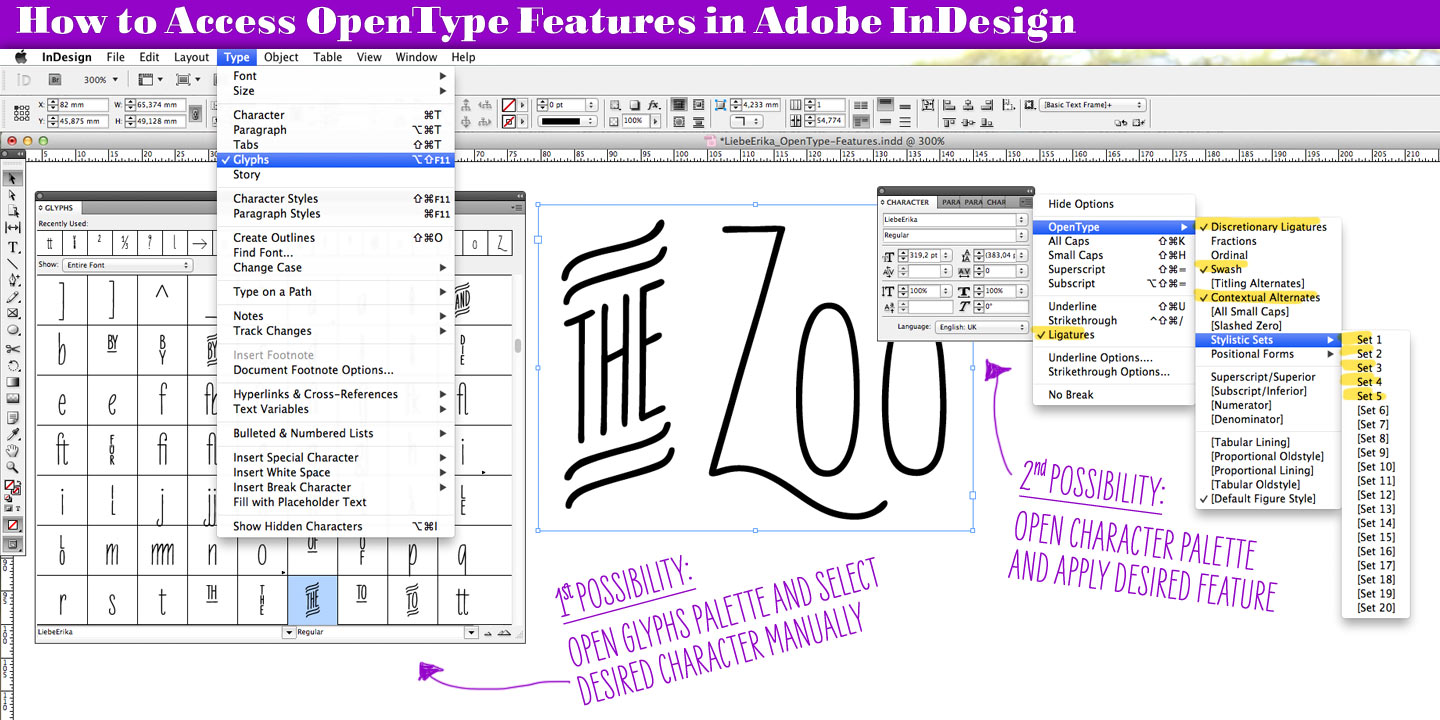Select the Pen tool
The width and height of the screenshot is (1440, 720).
click(13, 280)
